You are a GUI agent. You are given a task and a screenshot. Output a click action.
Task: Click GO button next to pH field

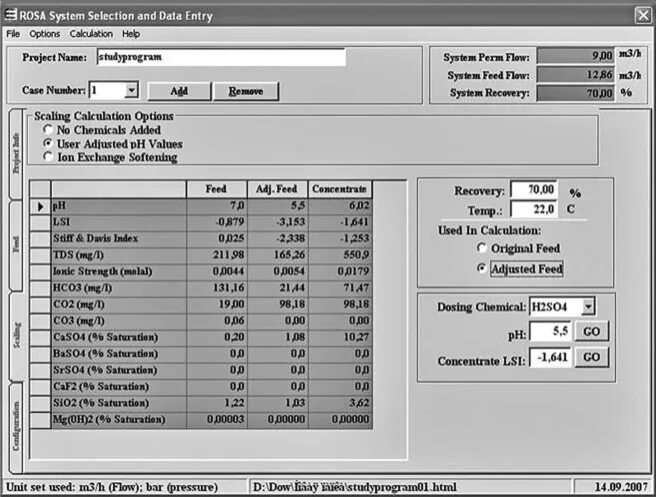[592, 332]
